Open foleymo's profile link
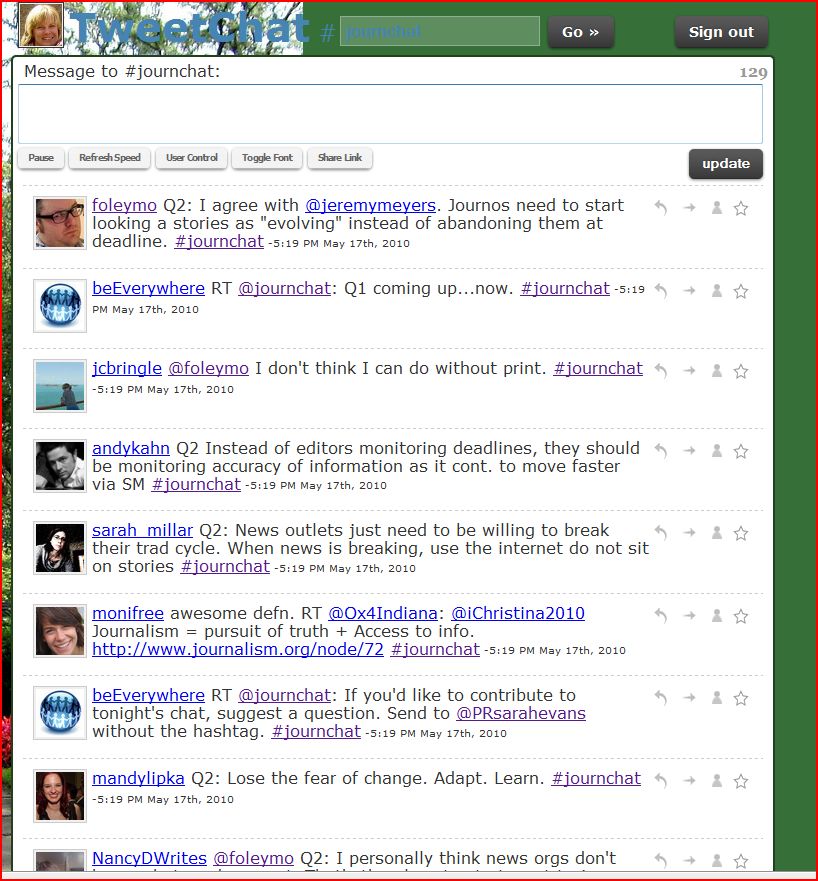 pos(124,205)
